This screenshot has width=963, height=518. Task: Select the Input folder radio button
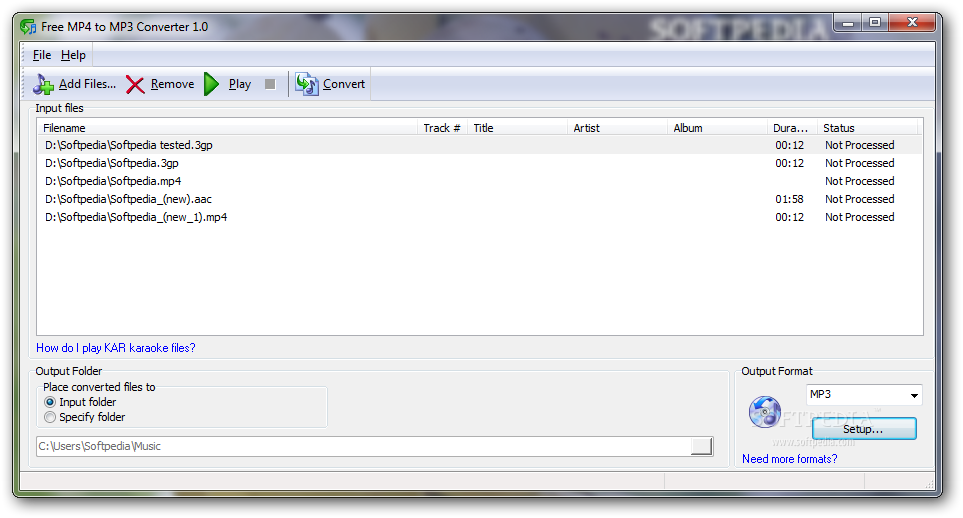pyautogui.click(x=50, y=402)
